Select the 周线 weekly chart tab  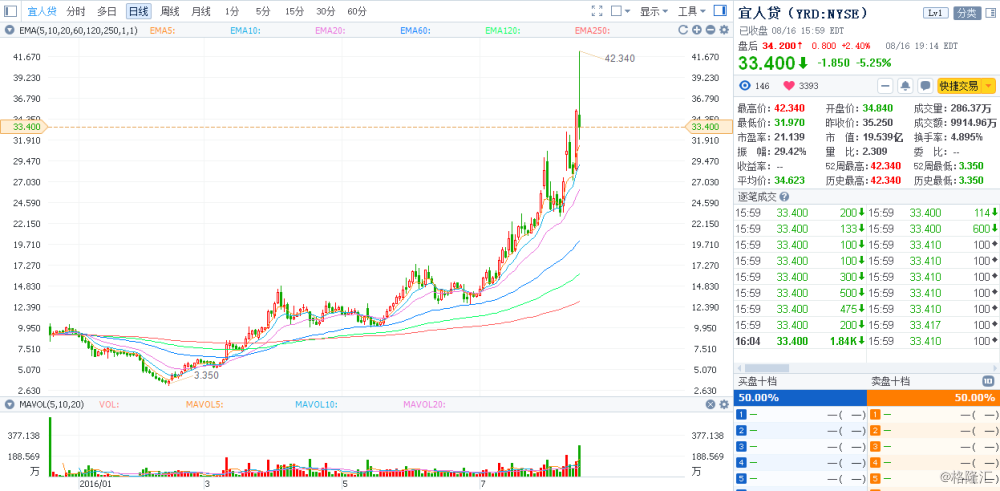[x=170, y=11]
